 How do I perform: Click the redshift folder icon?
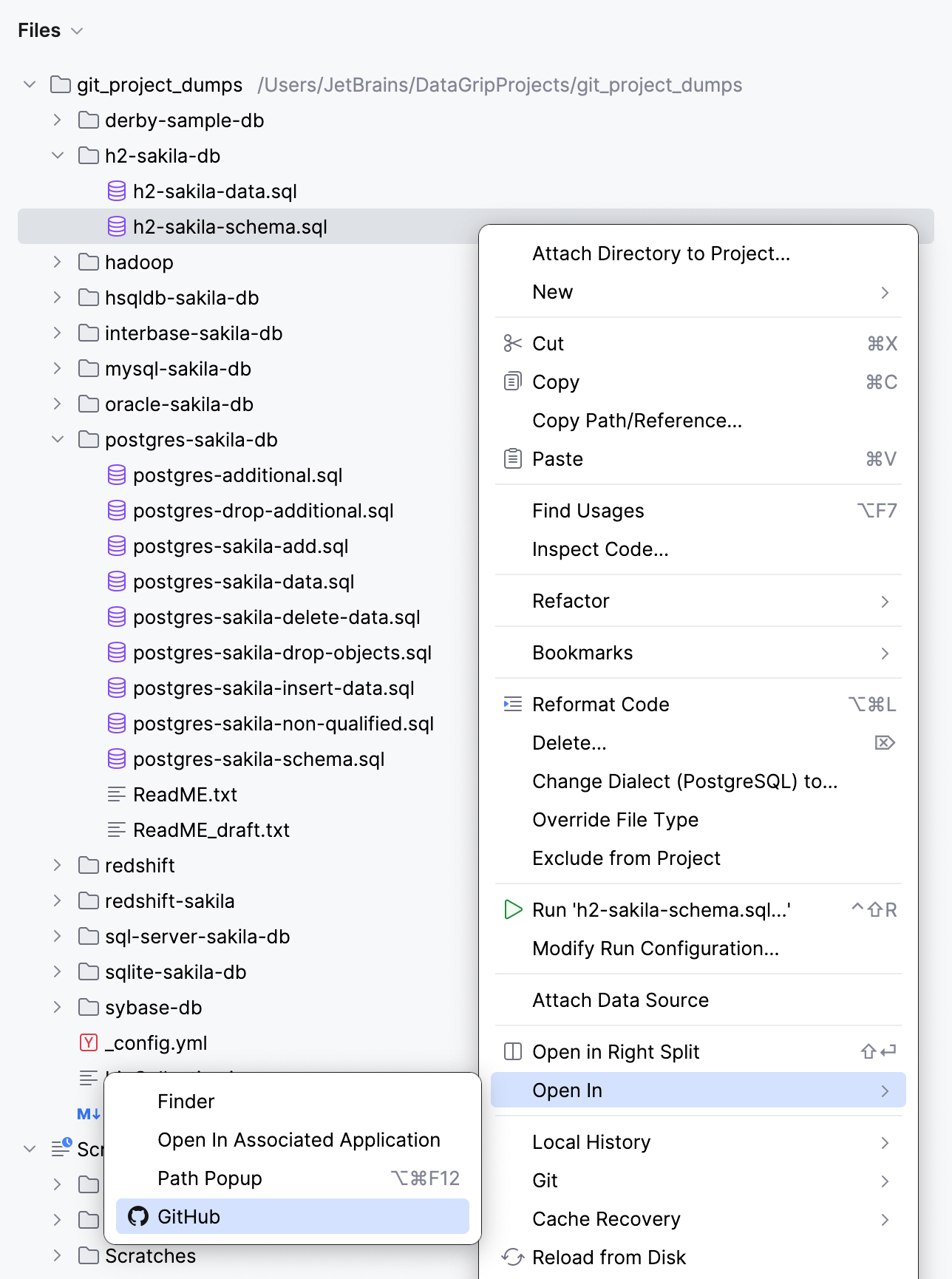(89, 865)
